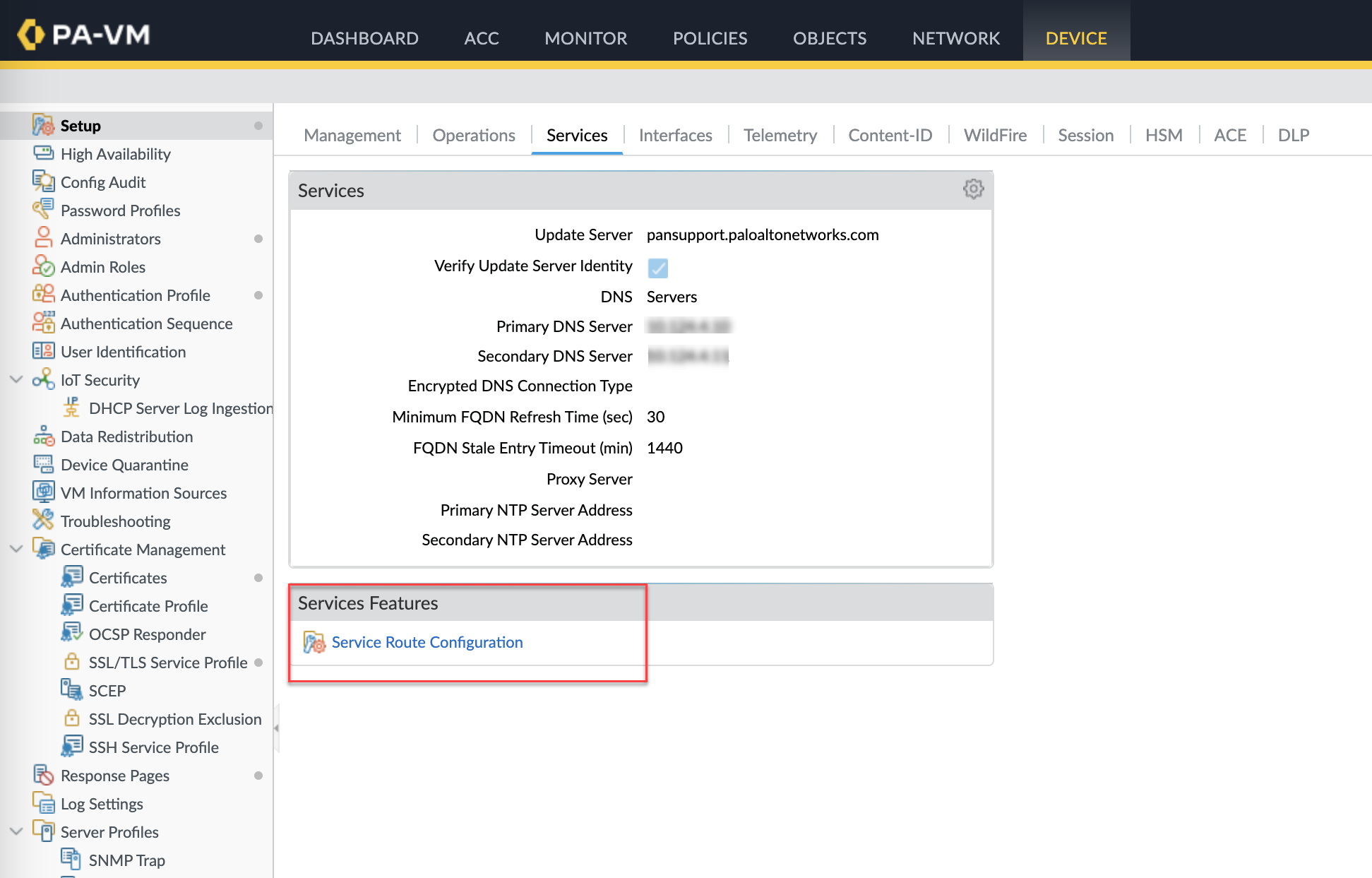Image resolution: width=1372 pixels, height=878 pixels.
Task: Click the Services panel gear edit icon
Action: pos(973,189)
